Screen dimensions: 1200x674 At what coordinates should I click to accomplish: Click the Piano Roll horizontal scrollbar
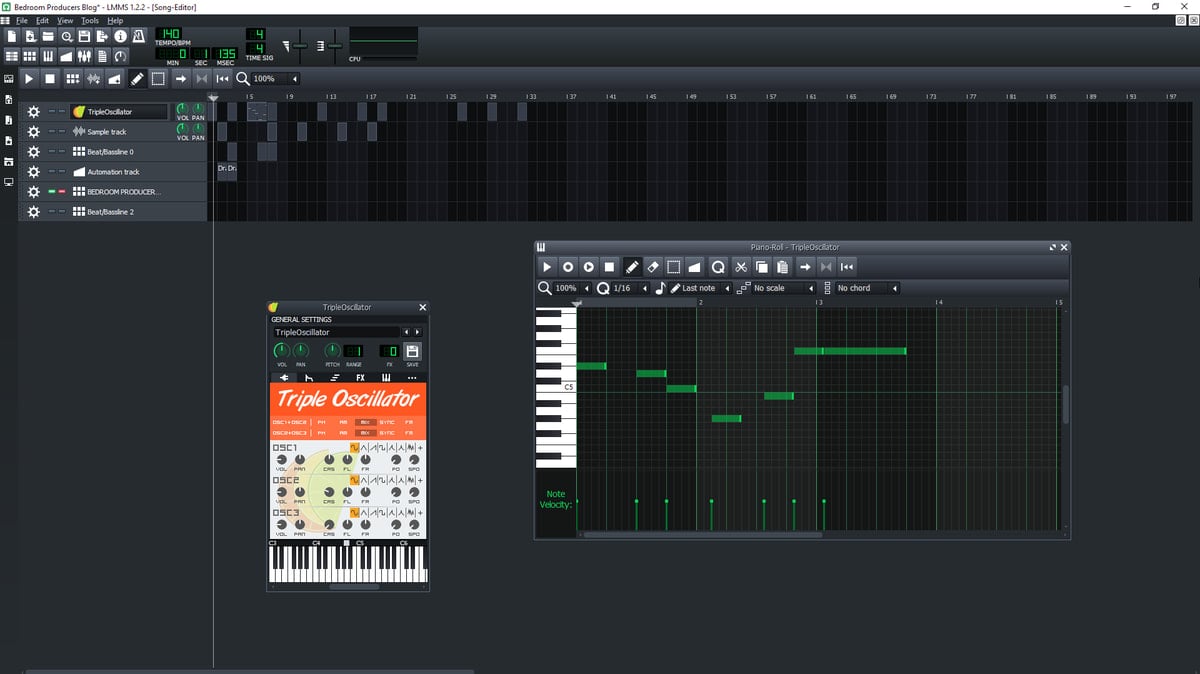point(703,535)
